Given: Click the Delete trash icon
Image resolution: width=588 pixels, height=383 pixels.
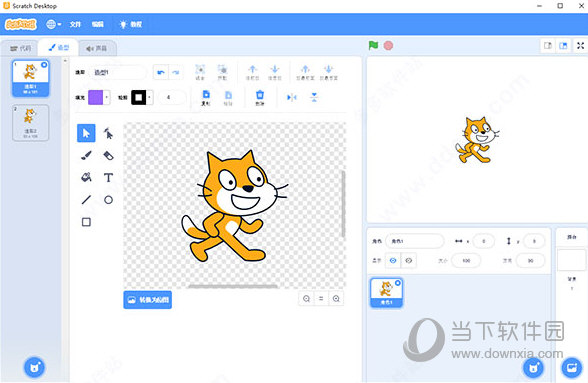Looking at the screenshot, I should point(260,98).
